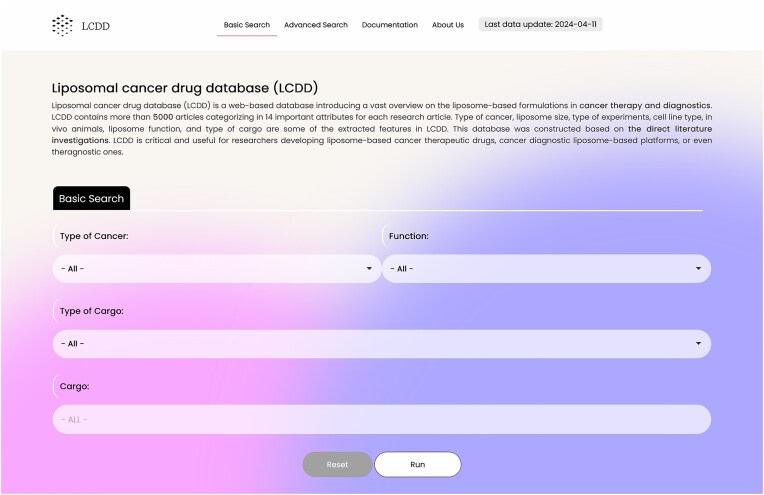Open the Basic Search nav item
This screenshot has width=764, height=495.
(247, 25)
